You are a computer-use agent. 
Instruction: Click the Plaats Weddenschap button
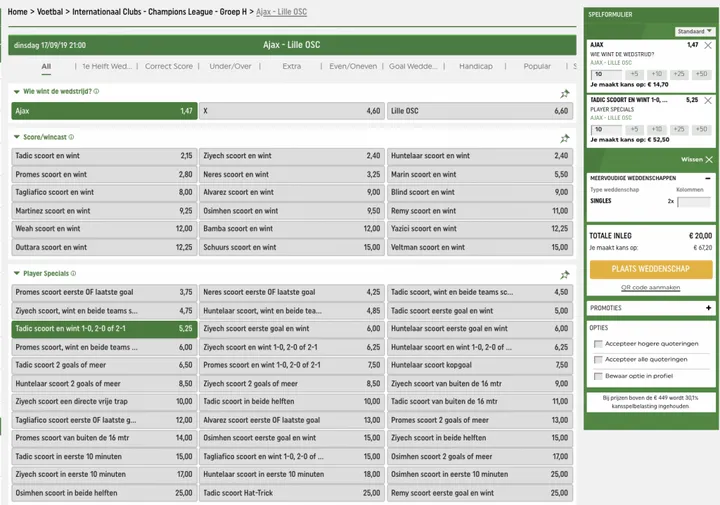pos(650,269)
